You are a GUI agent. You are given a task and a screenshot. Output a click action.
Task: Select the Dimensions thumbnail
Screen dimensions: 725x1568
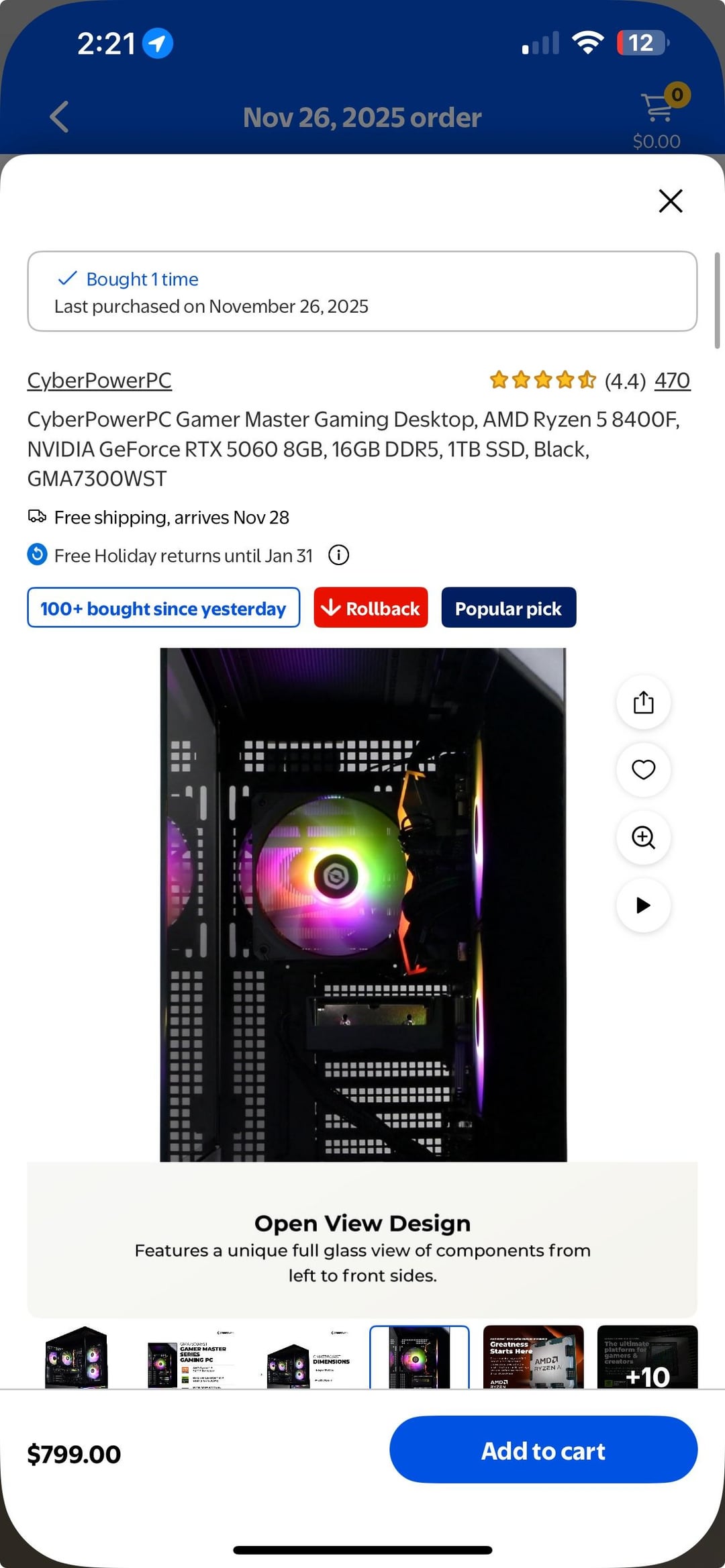point(305,1357)
